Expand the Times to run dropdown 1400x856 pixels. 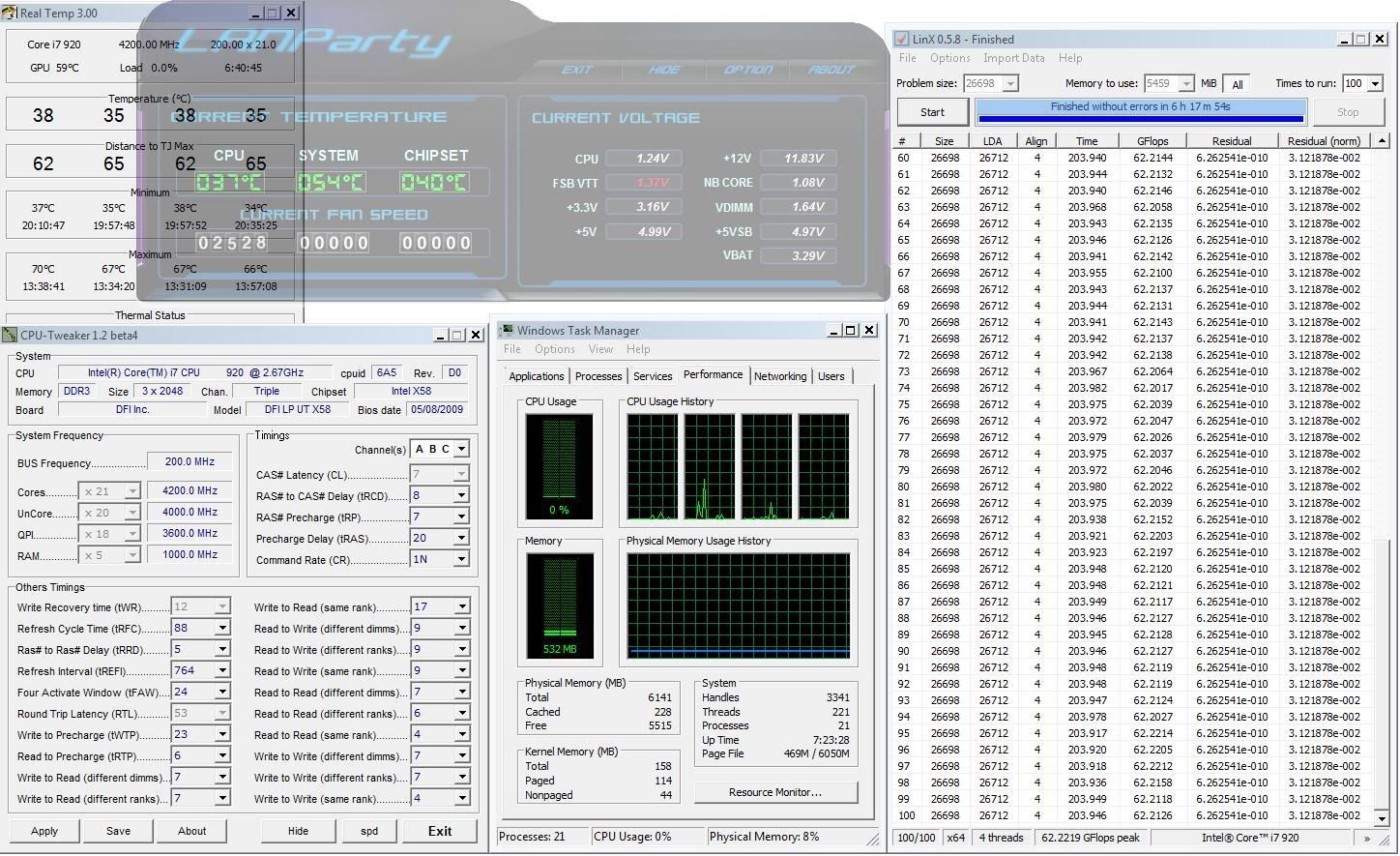pos(1375,84)
